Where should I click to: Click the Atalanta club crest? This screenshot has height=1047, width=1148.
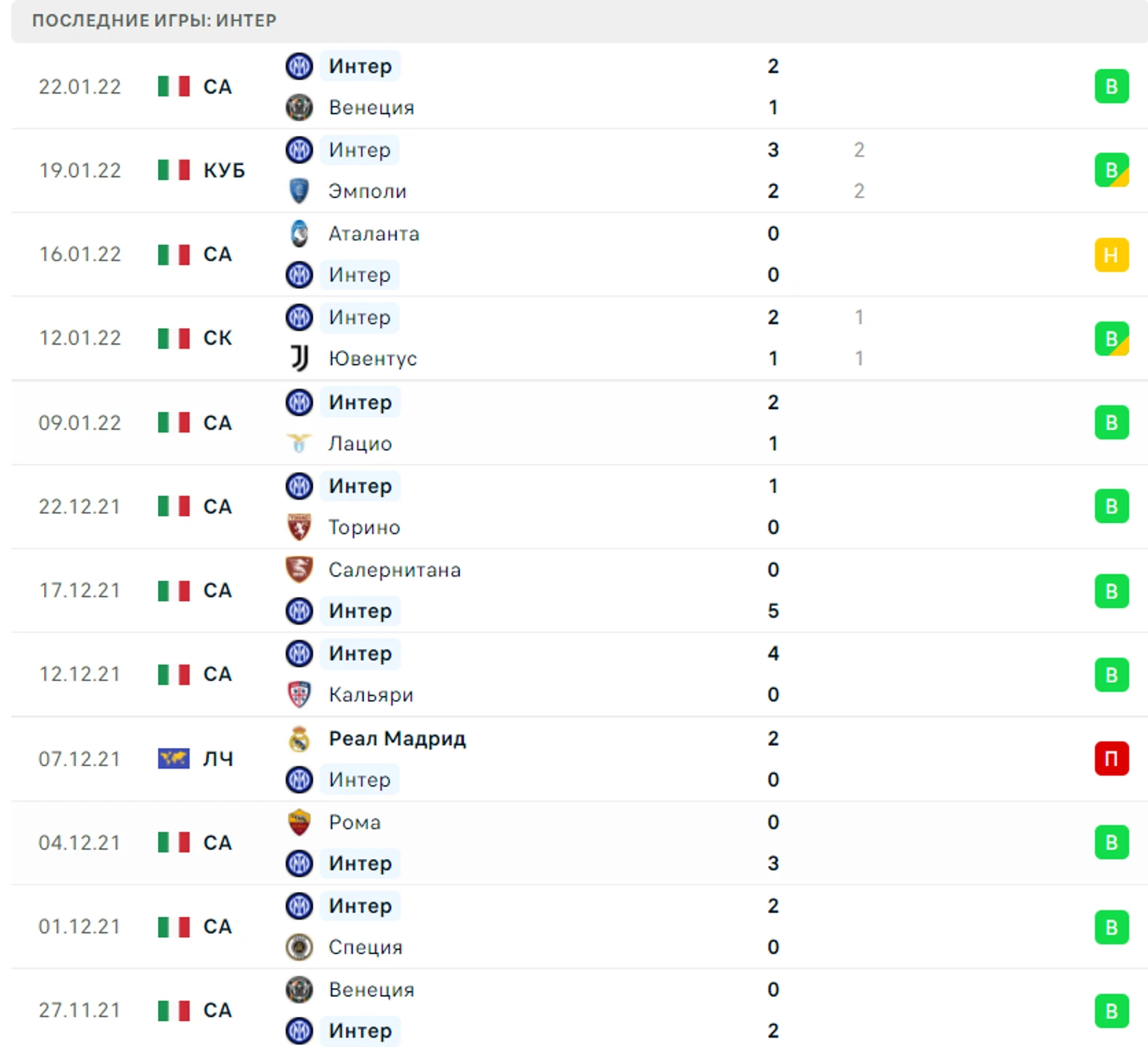coord(299,234)
